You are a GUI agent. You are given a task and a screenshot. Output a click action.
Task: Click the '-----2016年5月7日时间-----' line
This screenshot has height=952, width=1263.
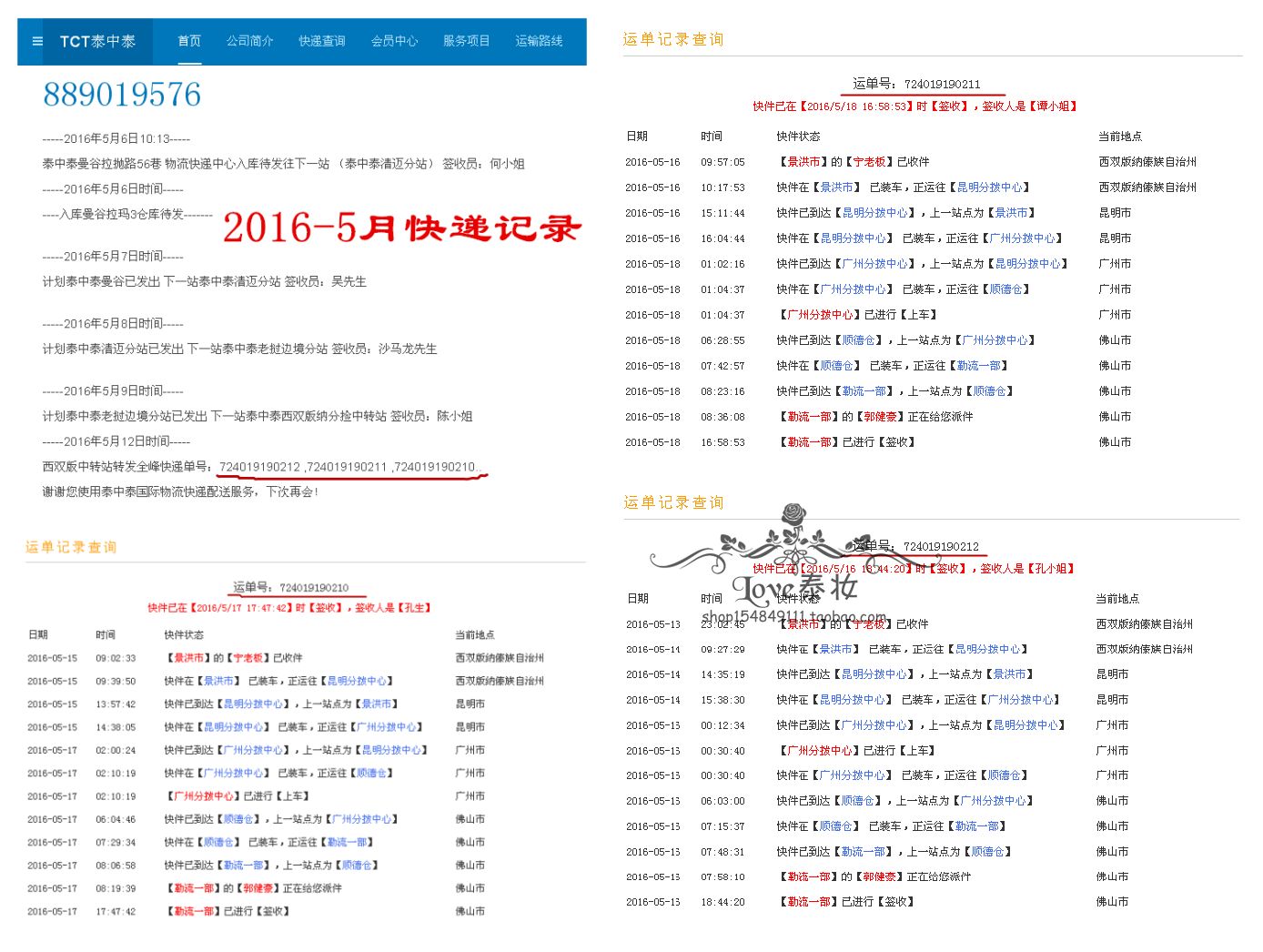(x=113, y=257)
